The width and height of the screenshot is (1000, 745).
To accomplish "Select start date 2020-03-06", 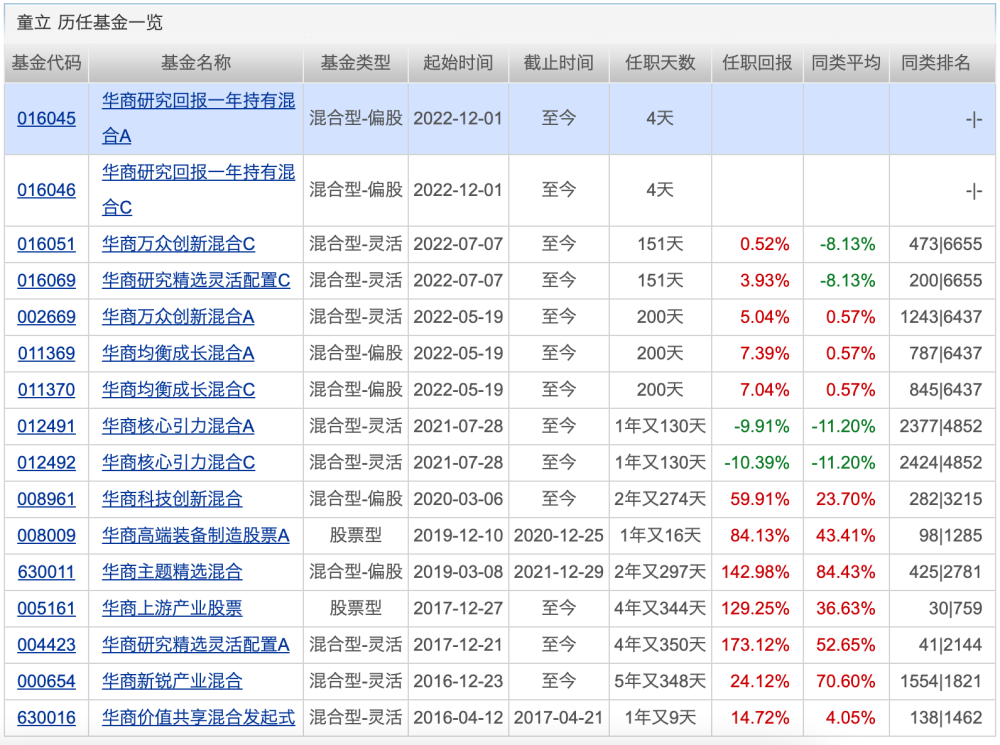I will 458,499.
